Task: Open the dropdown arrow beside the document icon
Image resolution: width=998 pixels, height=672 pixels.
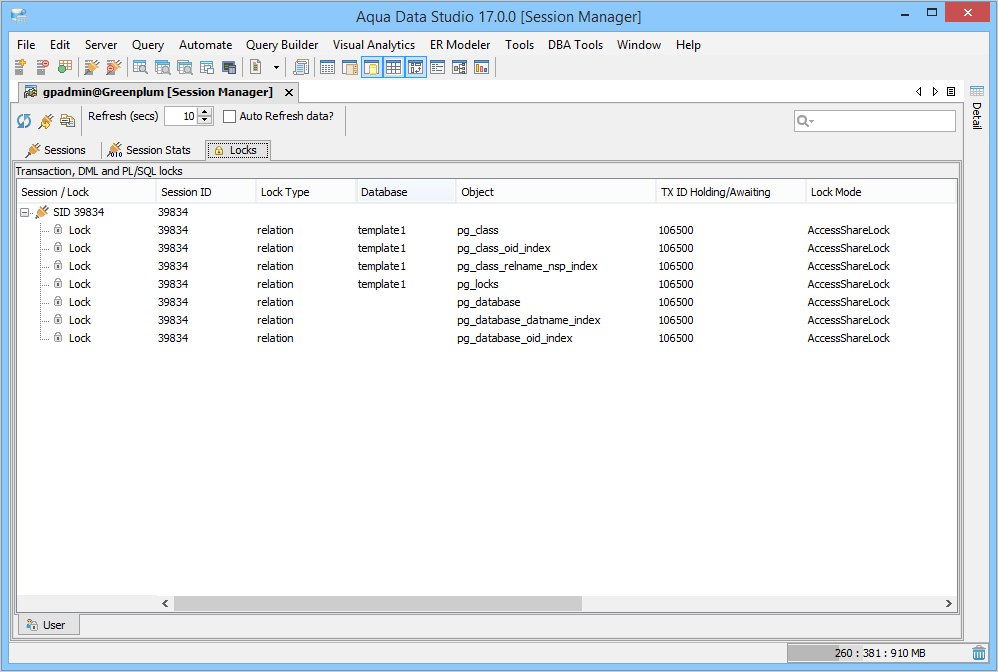Action: click(x=276, y=67)
